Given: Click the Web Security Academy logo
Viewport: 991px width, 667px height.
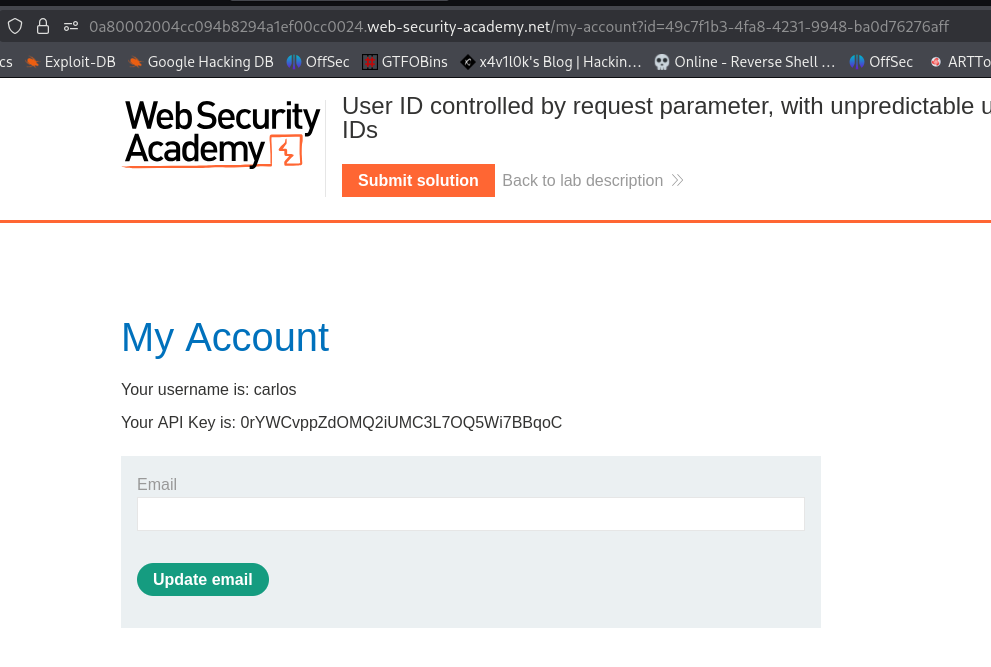Looking at the screenshot, I should 221,134.
